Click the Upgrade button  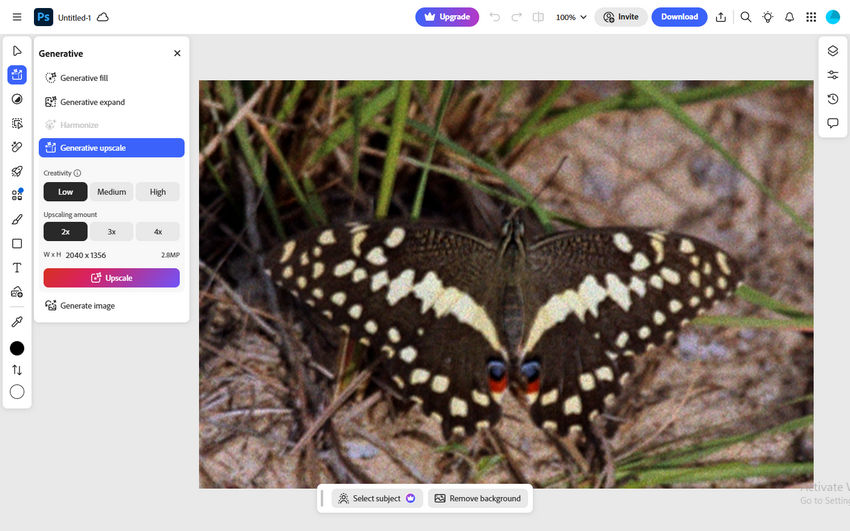[x=447, y=17]
